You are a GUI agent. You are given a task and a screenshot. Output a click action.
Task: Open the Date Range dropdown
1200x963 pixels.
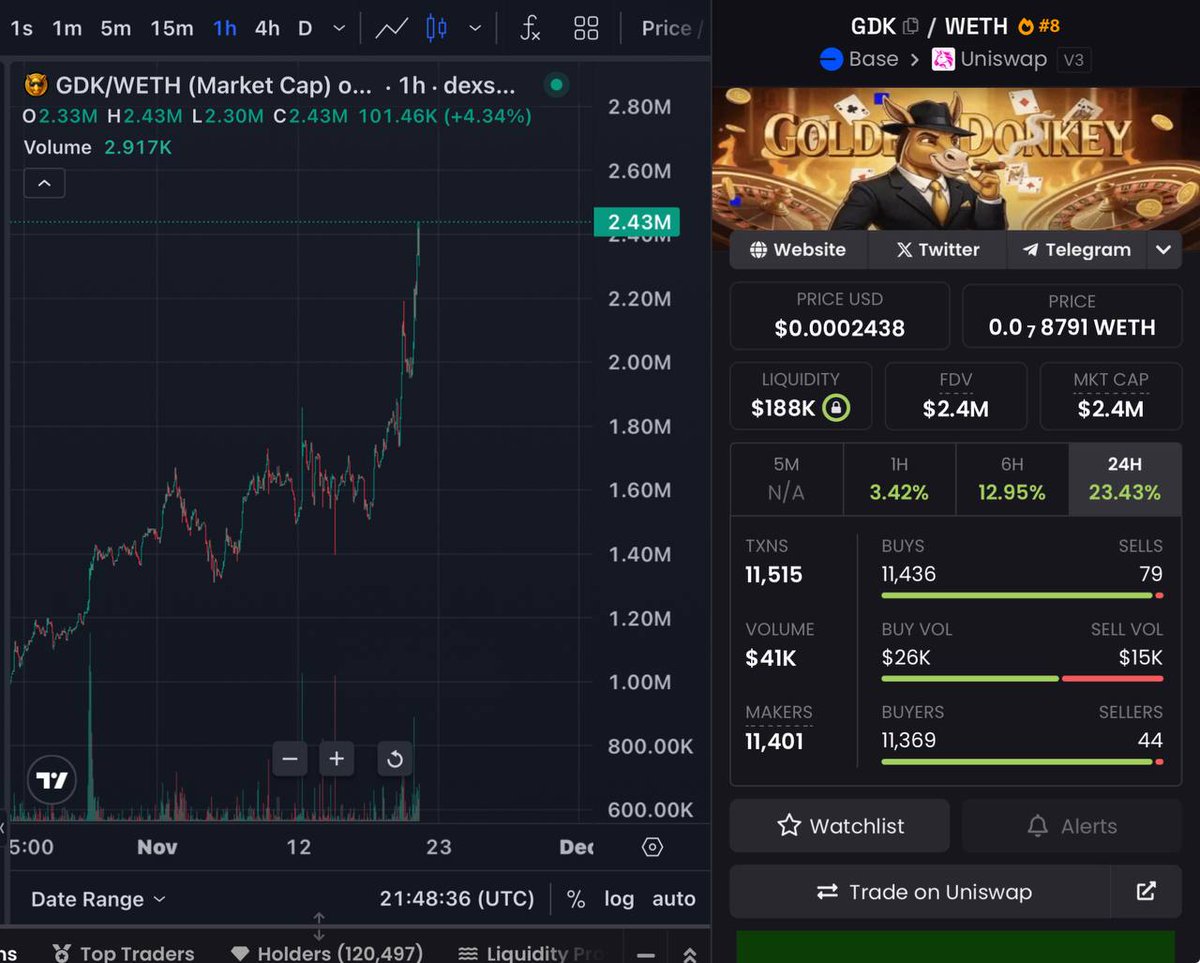(x=98, y=899)
